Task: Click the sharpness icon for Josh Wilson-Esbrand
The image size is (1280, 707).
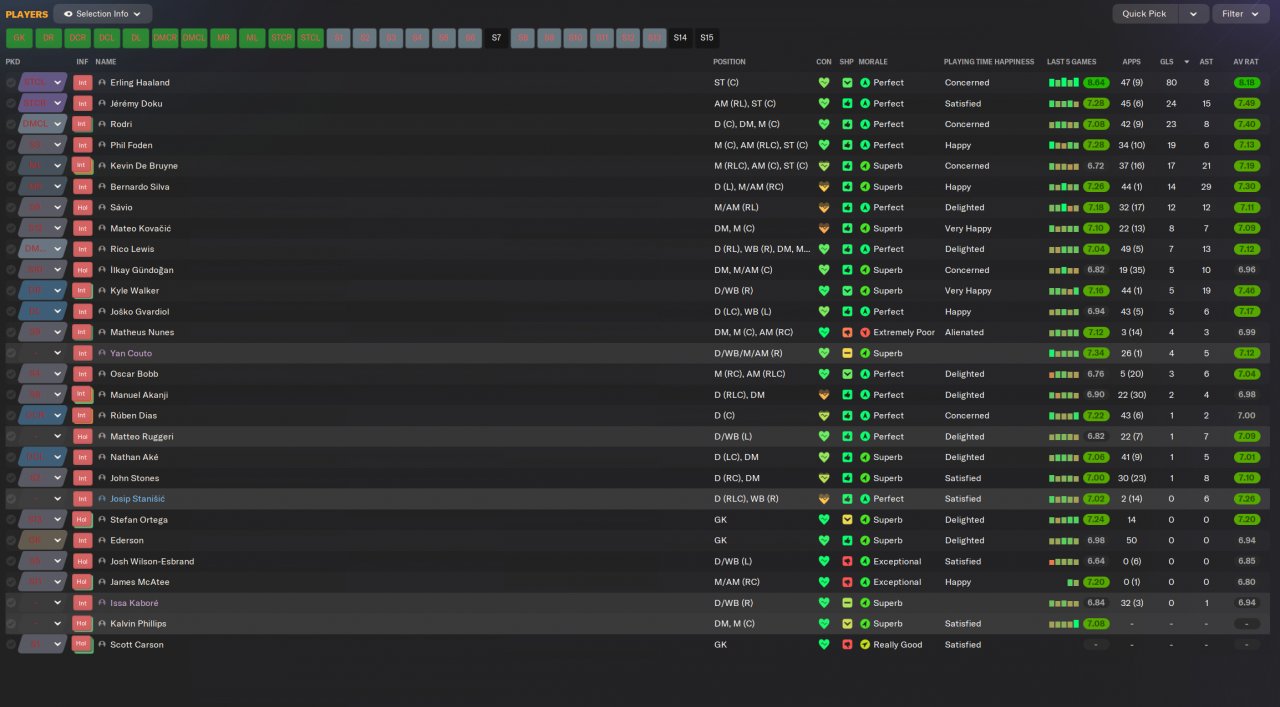Action: (x=847, y=562)
